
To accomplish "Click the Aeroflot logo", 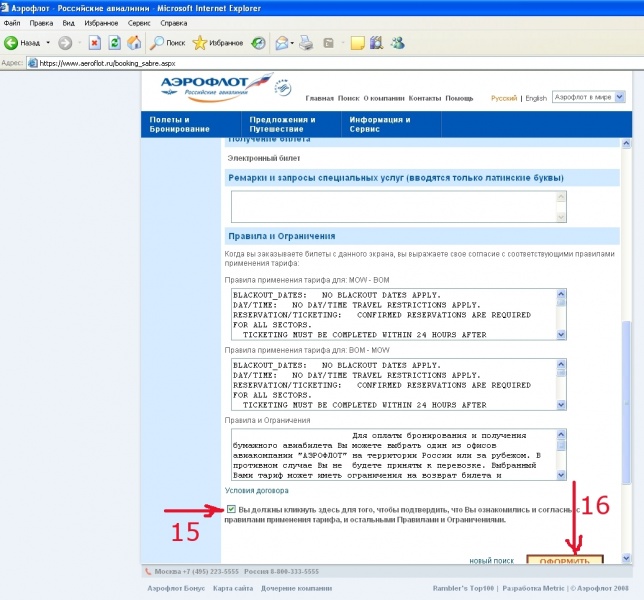I will pos(218,90).
